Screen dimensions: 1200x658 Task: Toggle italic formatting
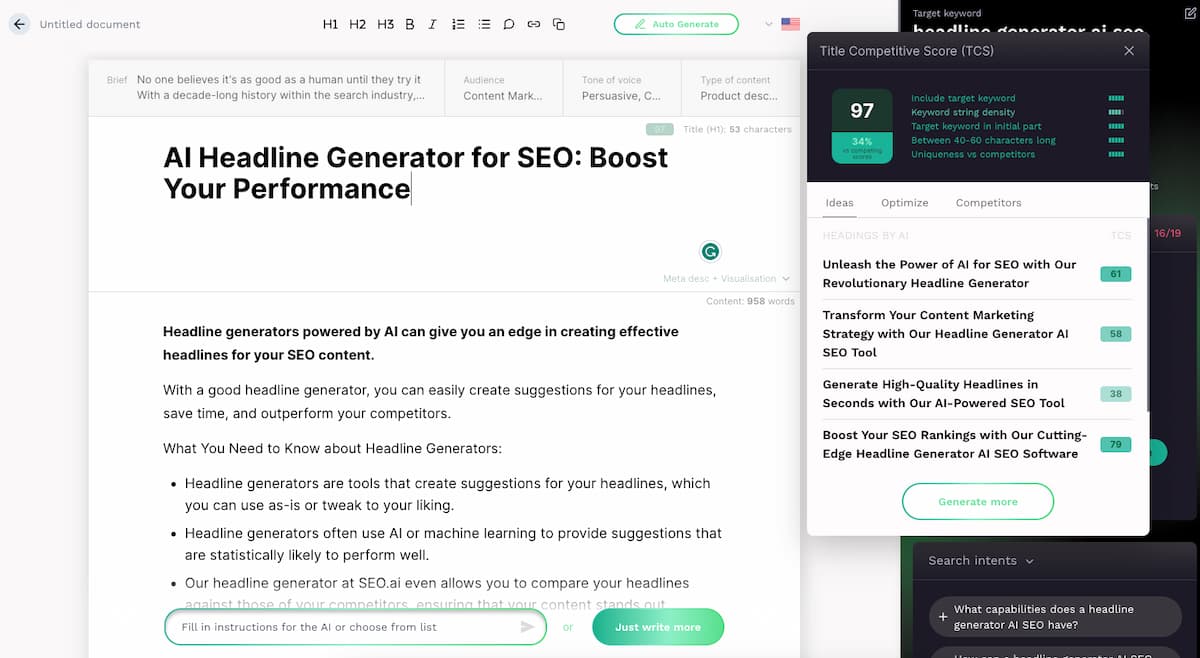[x=432, y=24]
